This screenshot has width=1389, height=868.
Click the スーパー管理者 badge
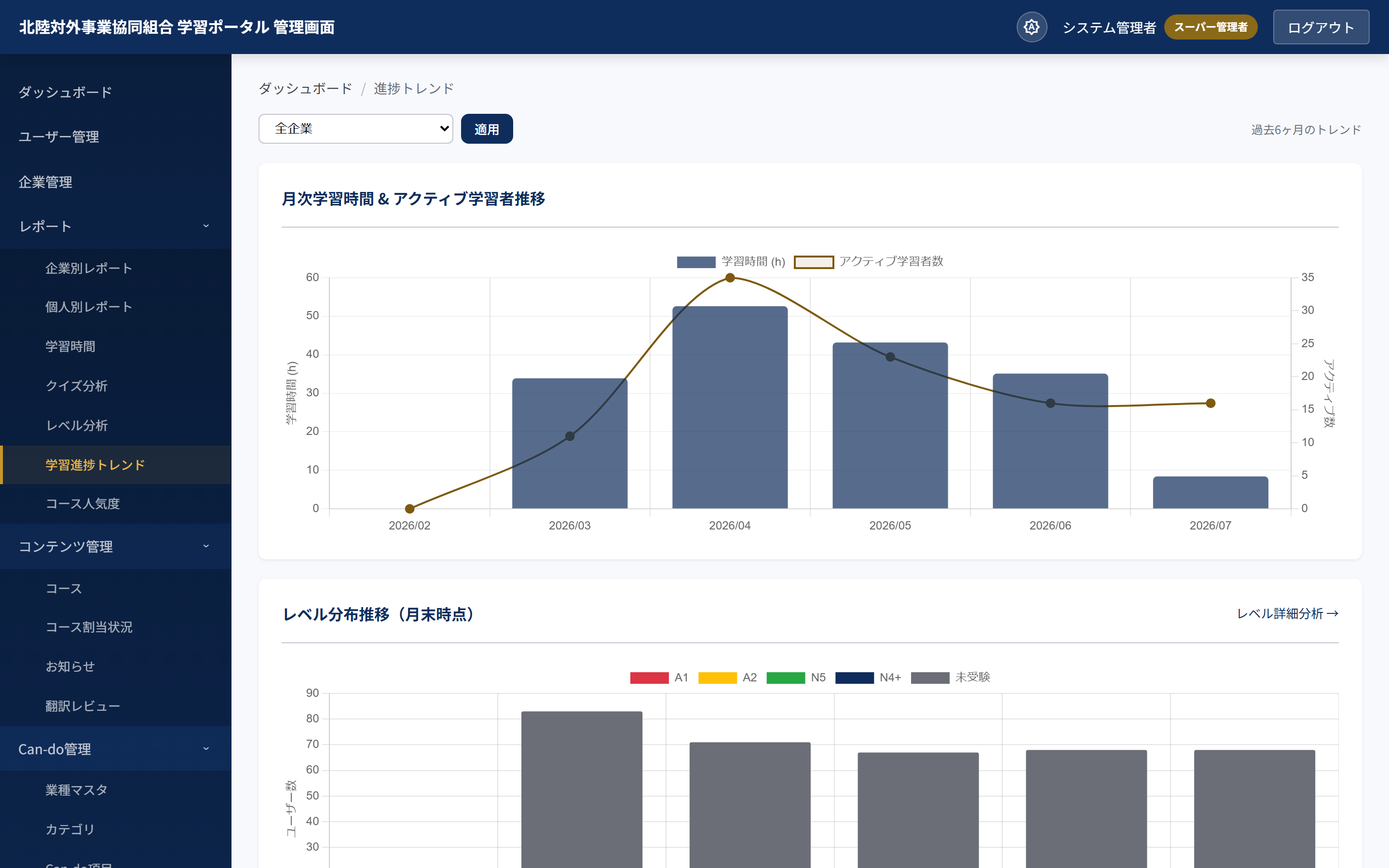[1211, 27]
